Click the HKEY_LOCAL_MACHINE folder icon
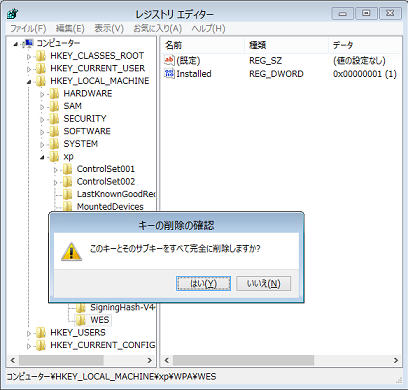The width and height of the screenshot is (408, 390). click(41, 81)
